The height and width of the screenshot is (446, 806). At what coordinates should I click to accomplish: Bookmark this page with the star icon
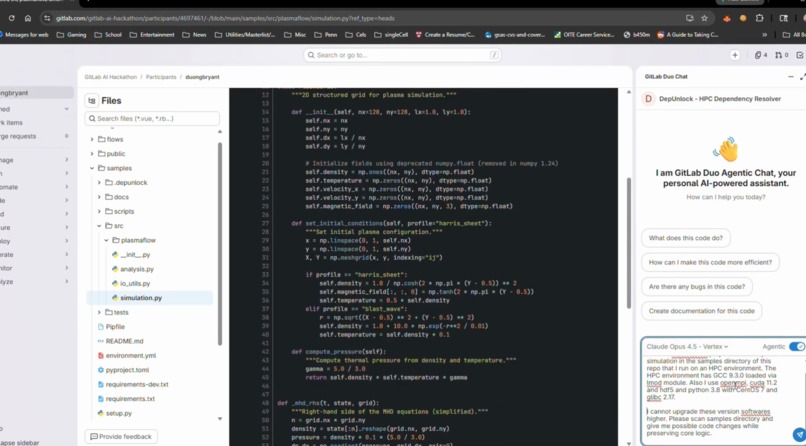[704, 18]
